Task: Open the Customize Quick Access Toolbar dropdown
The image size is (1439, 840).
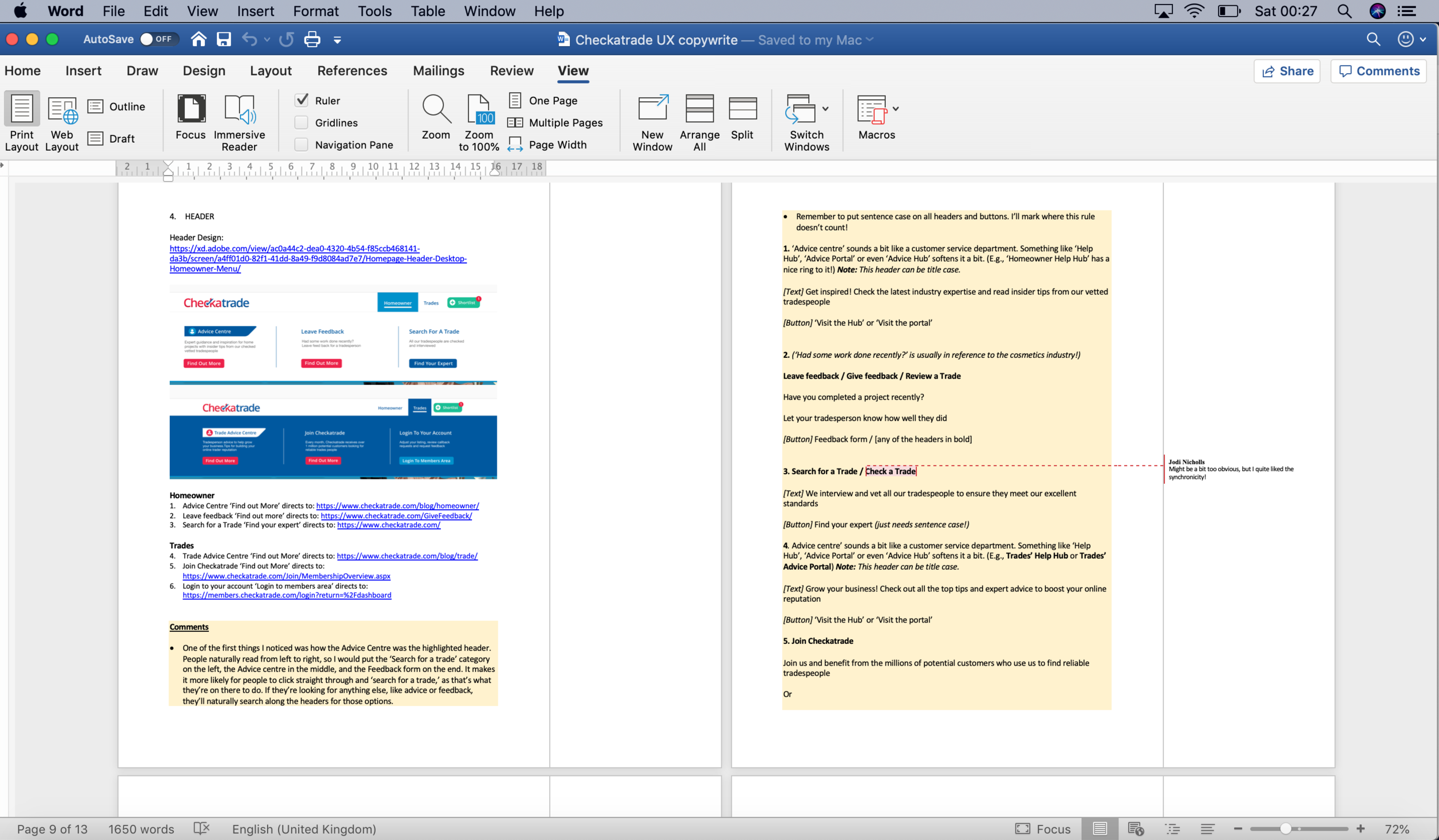Action: (337, 40)
